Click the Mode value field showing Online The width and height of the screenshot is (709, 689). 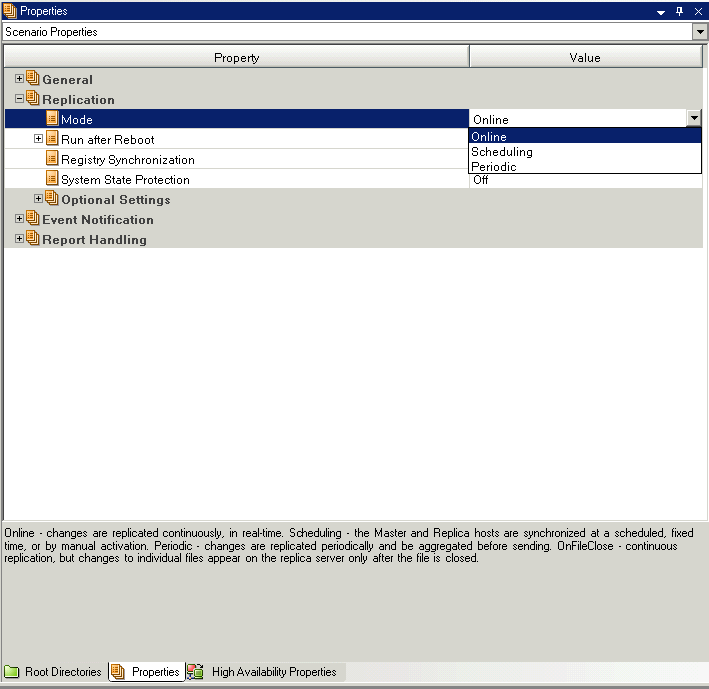578,119
